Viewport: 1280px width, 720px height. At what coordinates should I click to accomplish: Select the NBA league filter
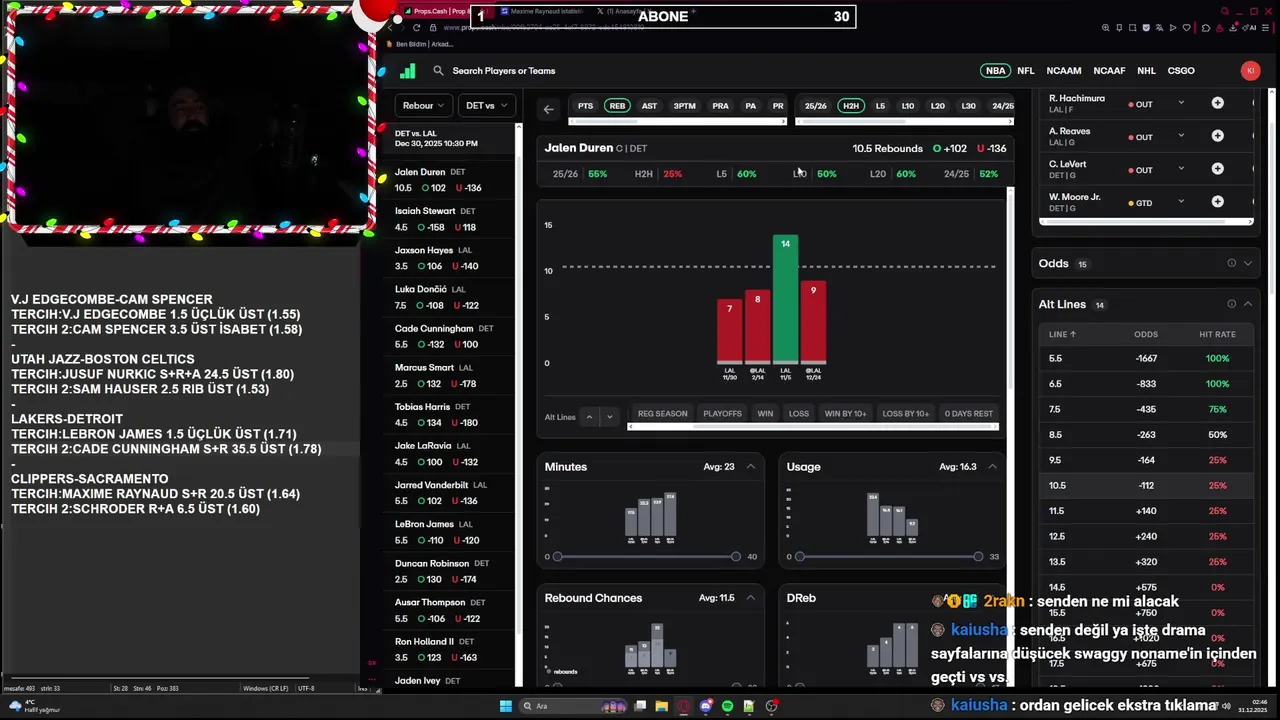tap(995, 71)
